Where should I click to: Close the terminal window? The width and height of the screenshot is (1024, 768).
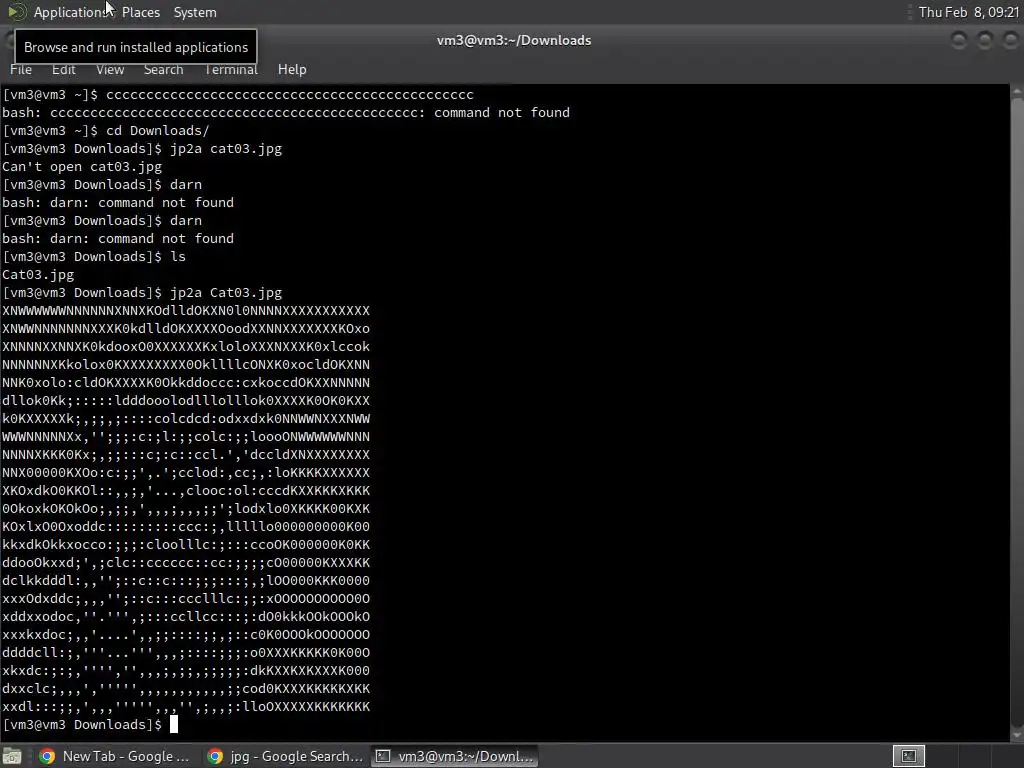(1010, 40)
